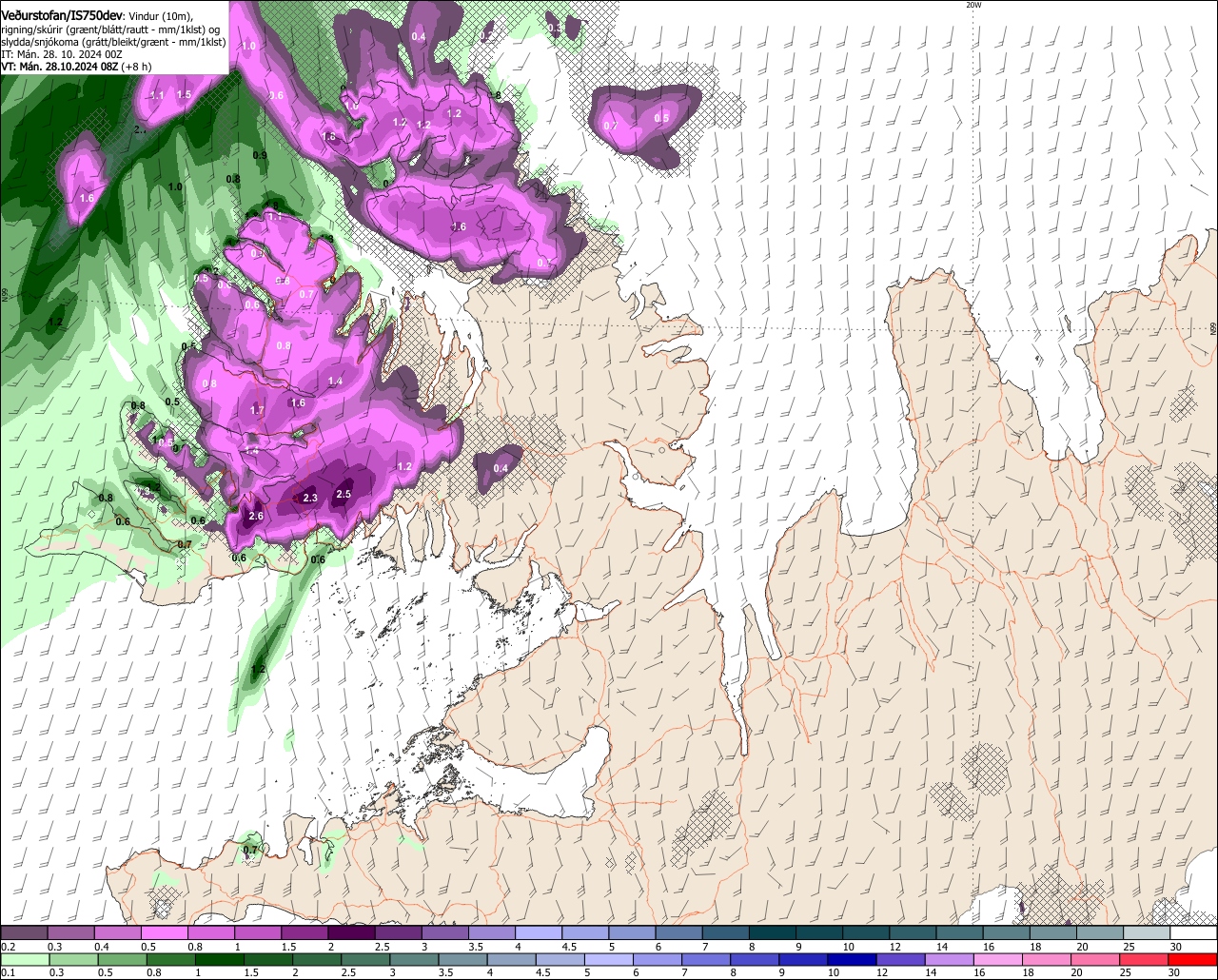Click violet 12 swatch in lower legend
Image resolution: width=1218 pixels, height=980 pixels.
click(901, 959)
